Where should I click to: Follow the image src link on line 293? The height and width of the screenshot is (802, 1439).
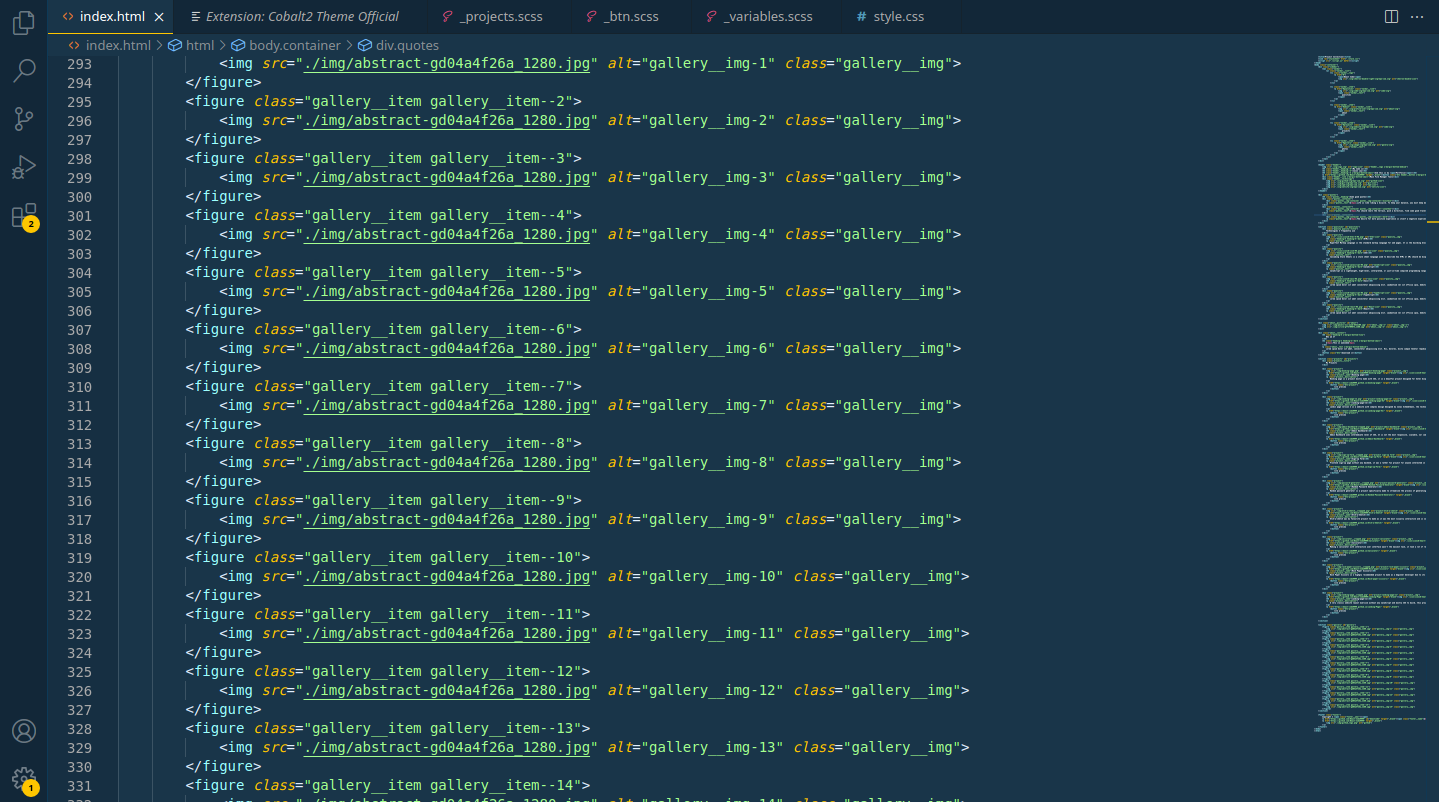point(447,63)
